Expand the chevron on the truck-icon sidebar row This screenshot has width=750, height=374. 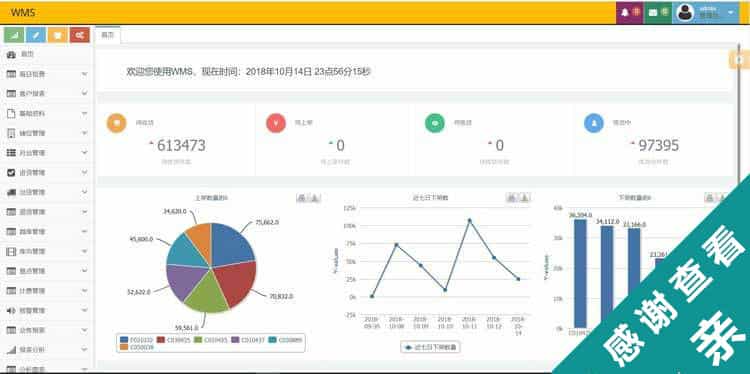click(84, 192)
